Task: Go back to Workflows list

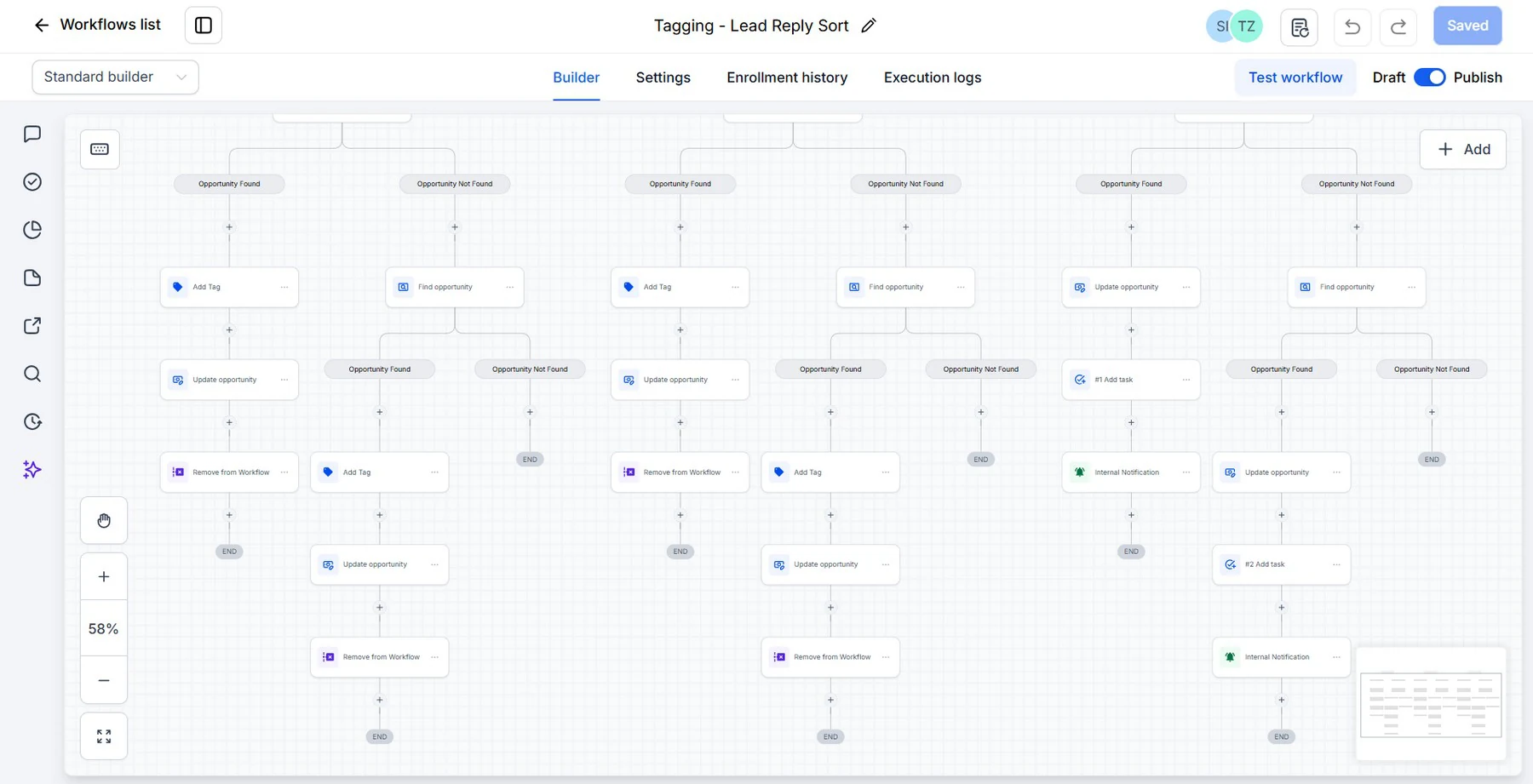Action: pos(96,25)
